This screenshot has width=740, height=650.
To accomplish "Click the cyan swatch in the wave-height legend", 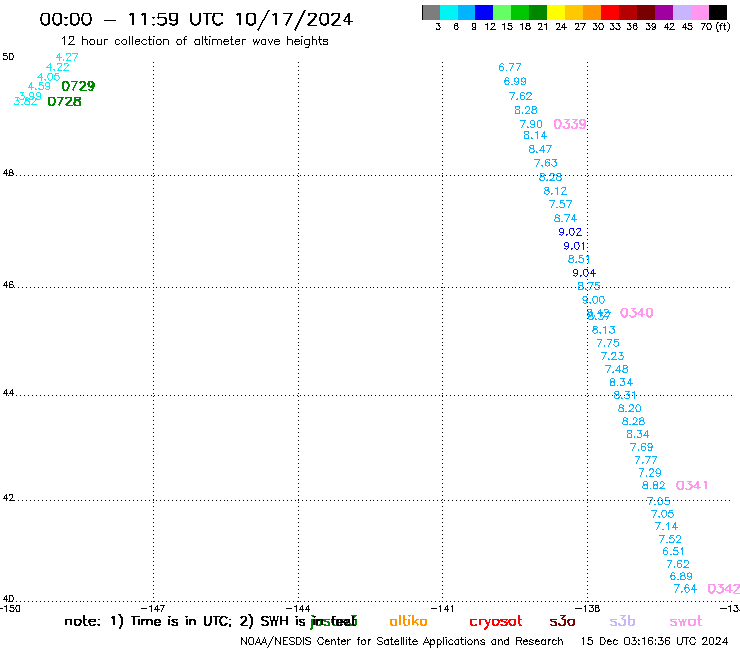I will 449,12.
